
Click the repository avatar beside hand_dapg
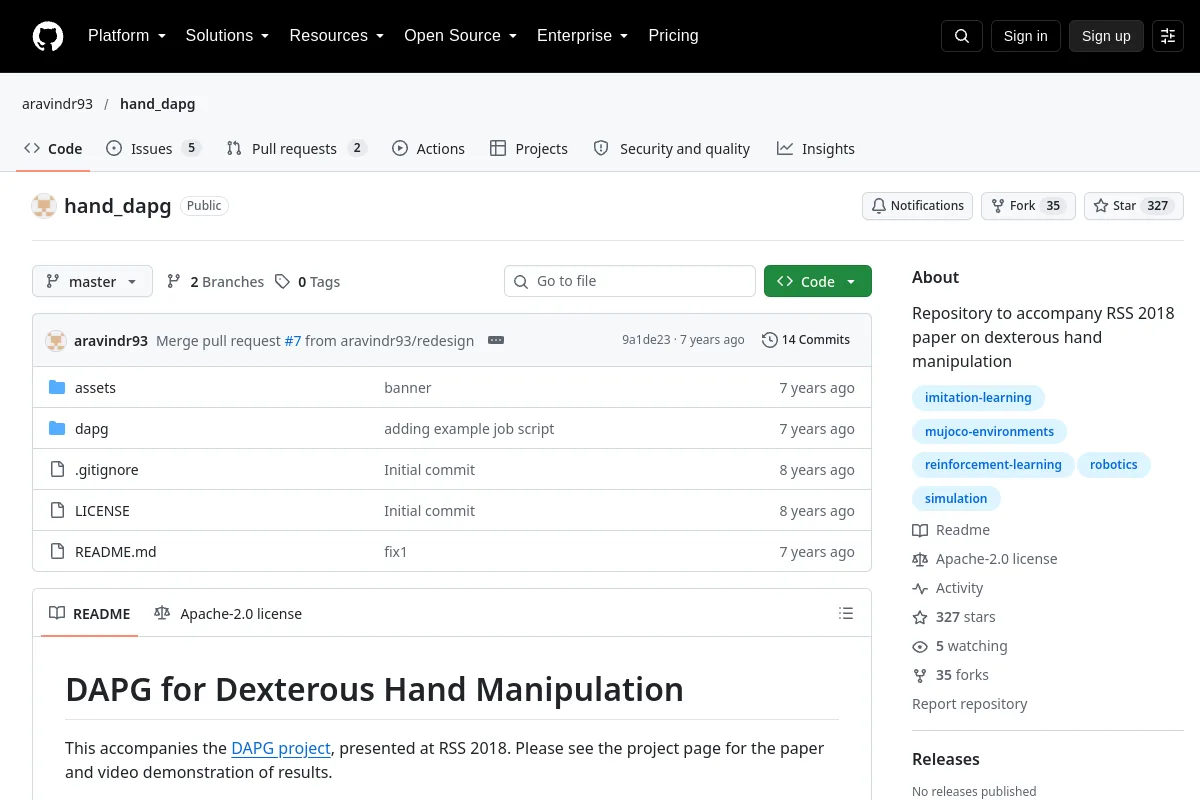[x=44, y=206]
